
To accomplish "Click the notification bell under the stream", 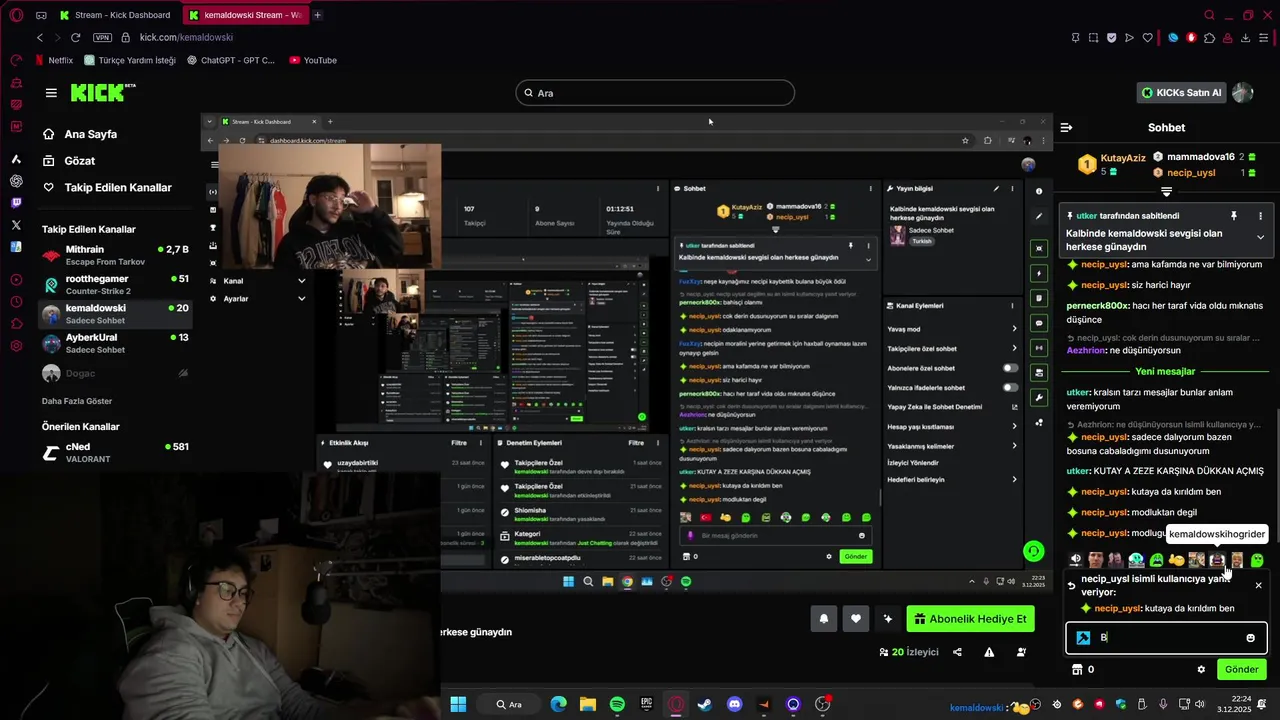I will [x=823, y=619].
